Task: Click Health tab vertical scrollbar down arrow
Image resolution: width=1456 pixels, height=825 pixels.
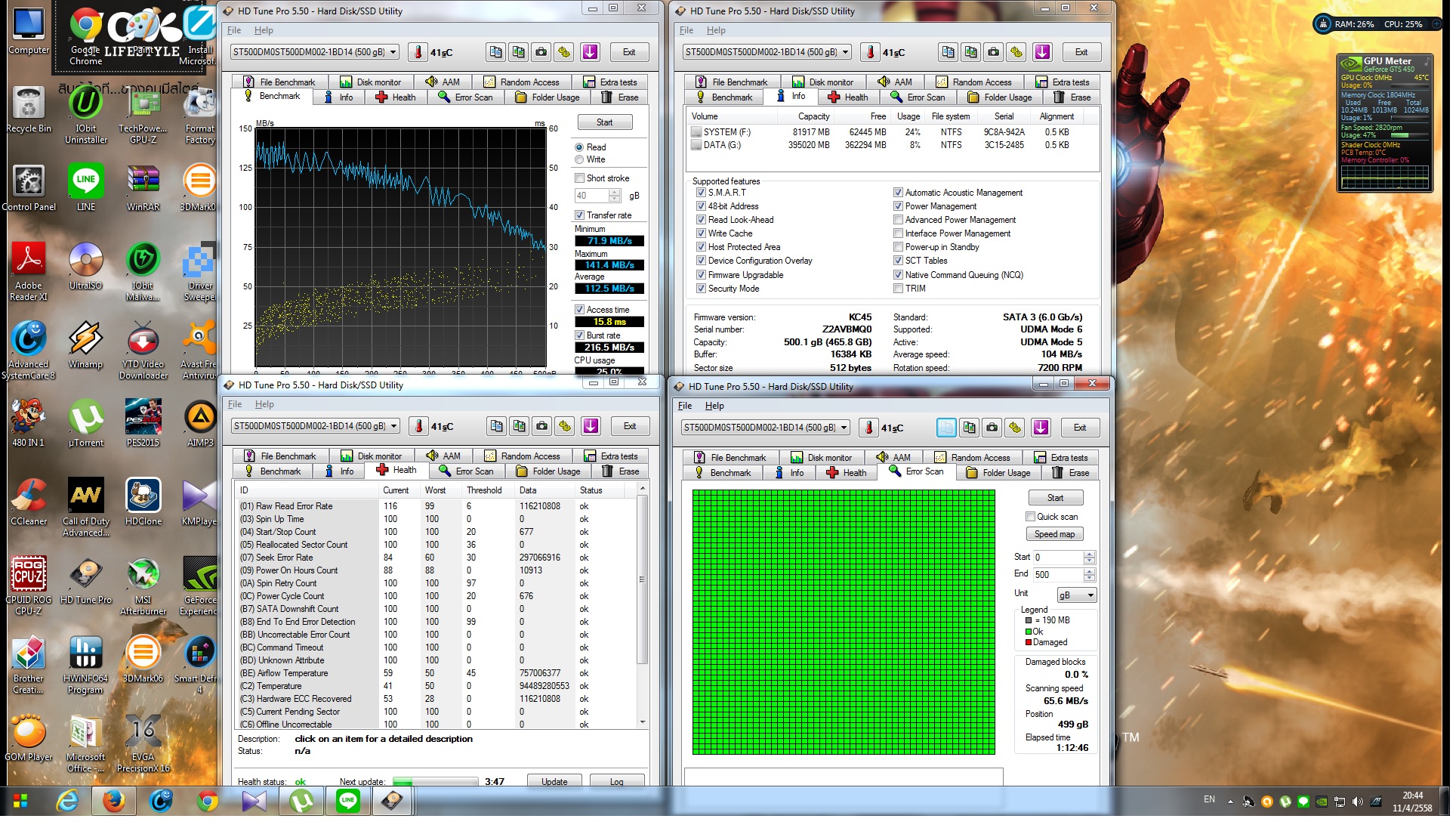Action: pos(643,721)
